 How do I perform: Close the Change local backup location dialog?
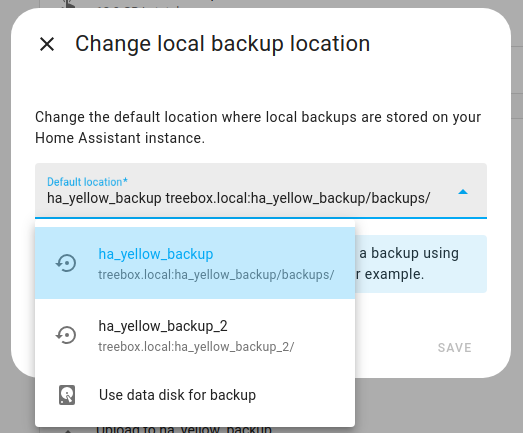(x=47, y=44)
